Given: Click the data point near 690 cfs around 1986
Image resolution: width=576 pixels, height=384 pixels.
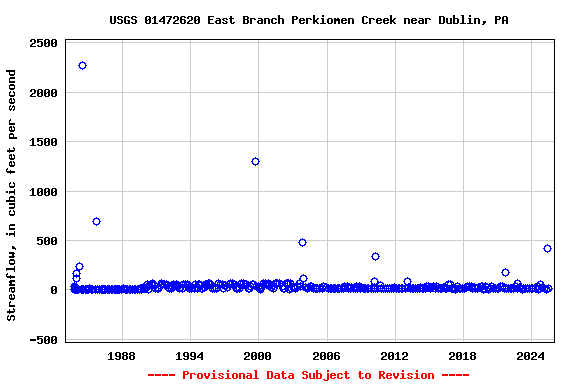Looking at the screenshot, I should pos(96,221).
